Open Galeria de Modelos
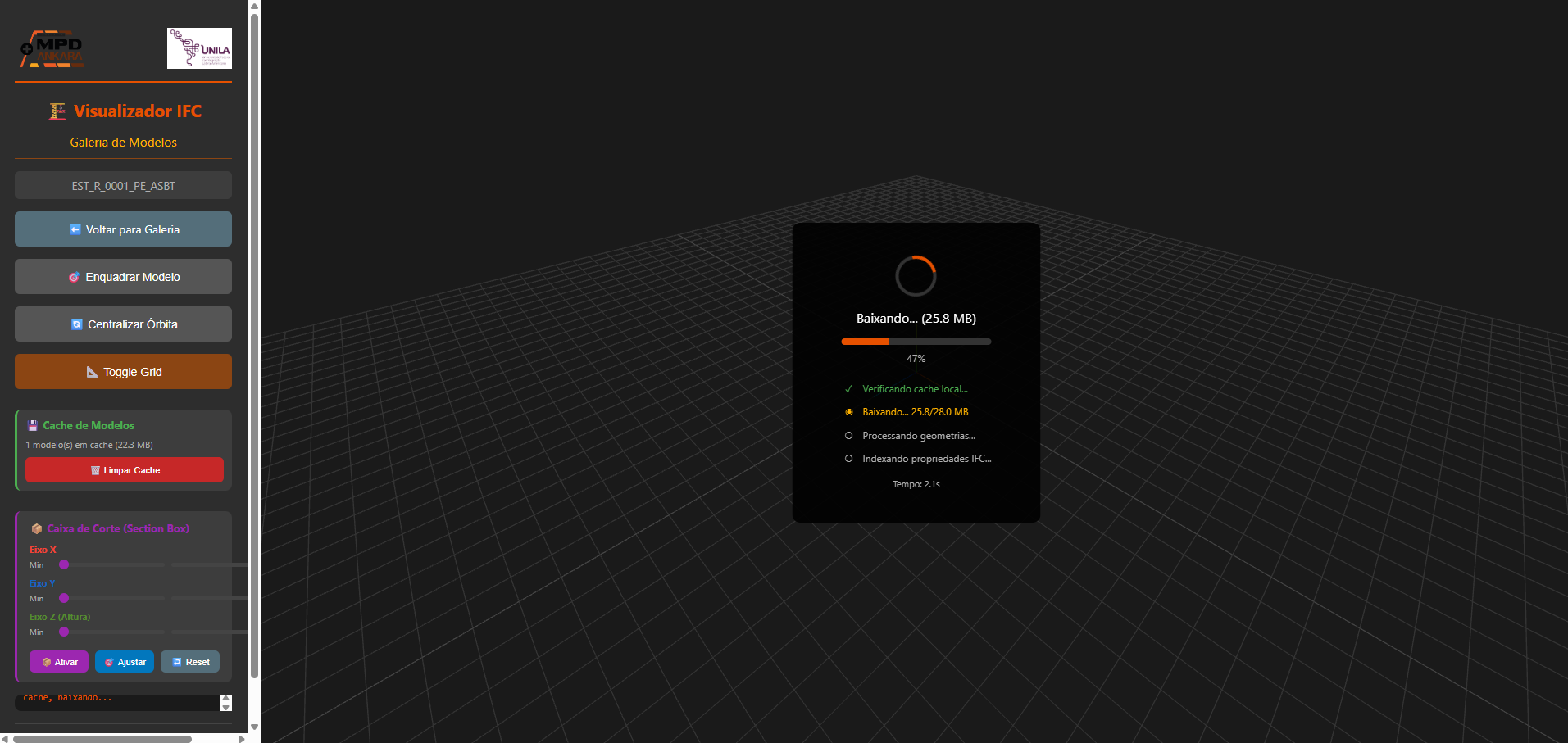The image size is (1568, 743). point(123,142)
